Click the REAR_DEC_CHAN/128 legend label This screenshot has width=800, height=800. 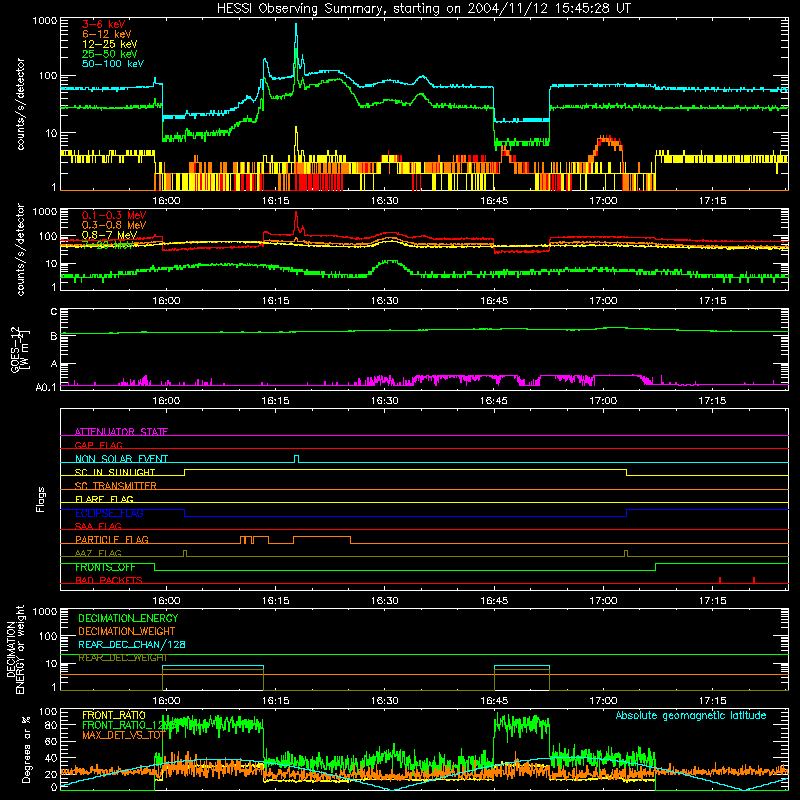click(x=132, y=644)
